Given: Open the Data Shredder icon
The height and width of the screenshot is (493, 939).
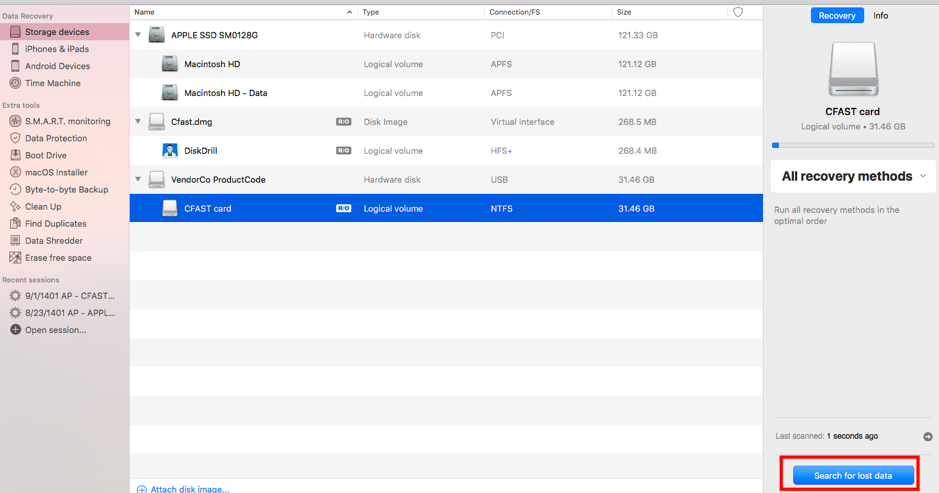Looking at the screenshot, I should (15, 240).
